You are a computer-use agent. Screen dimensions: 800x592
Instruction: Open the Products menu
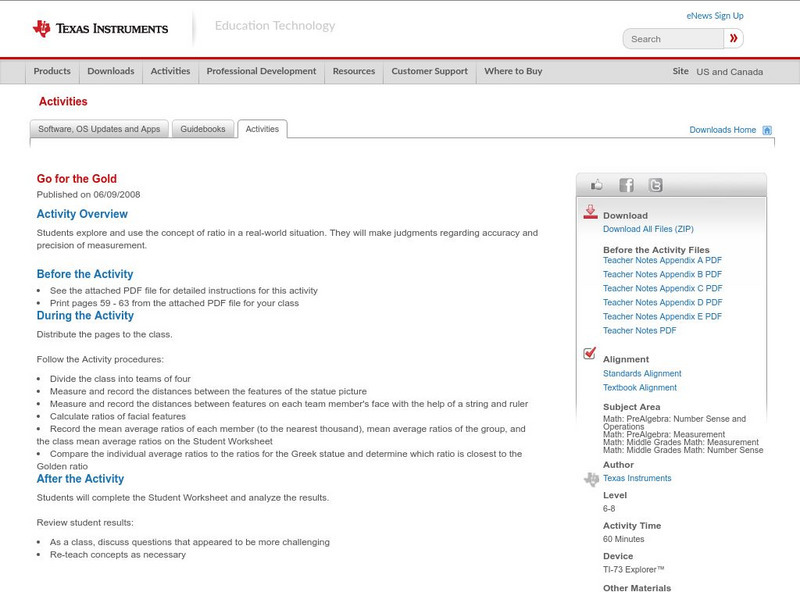[x=52, y=71]
